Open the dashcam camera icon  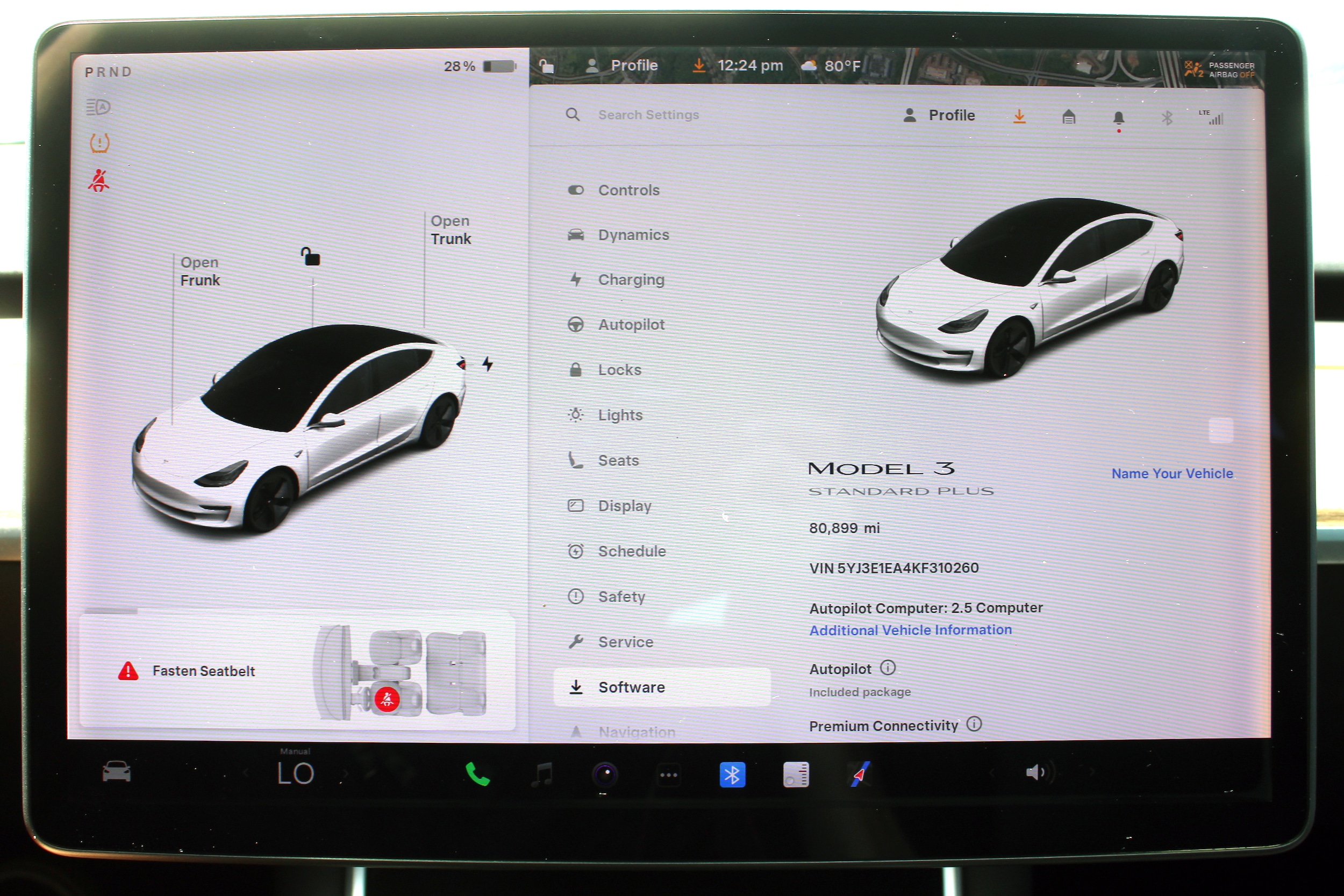(x=606, y=775)
